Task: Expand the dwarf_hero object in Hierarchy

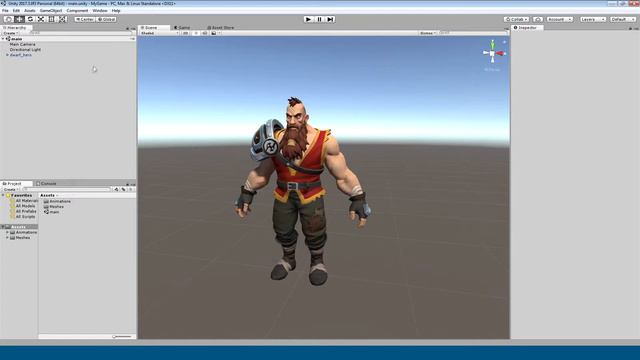Action: (7, 55)
